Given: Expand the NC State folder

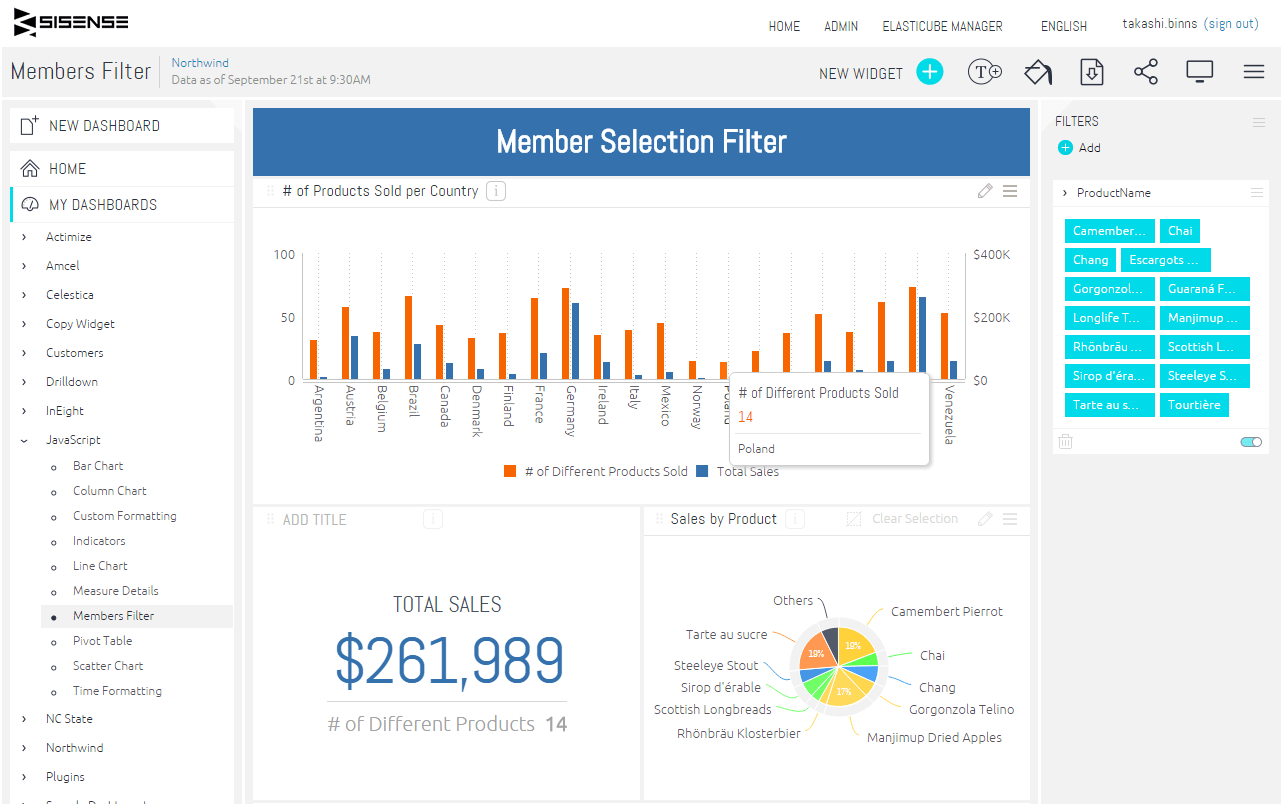Looking at the screenshot, I should (24, 719).
